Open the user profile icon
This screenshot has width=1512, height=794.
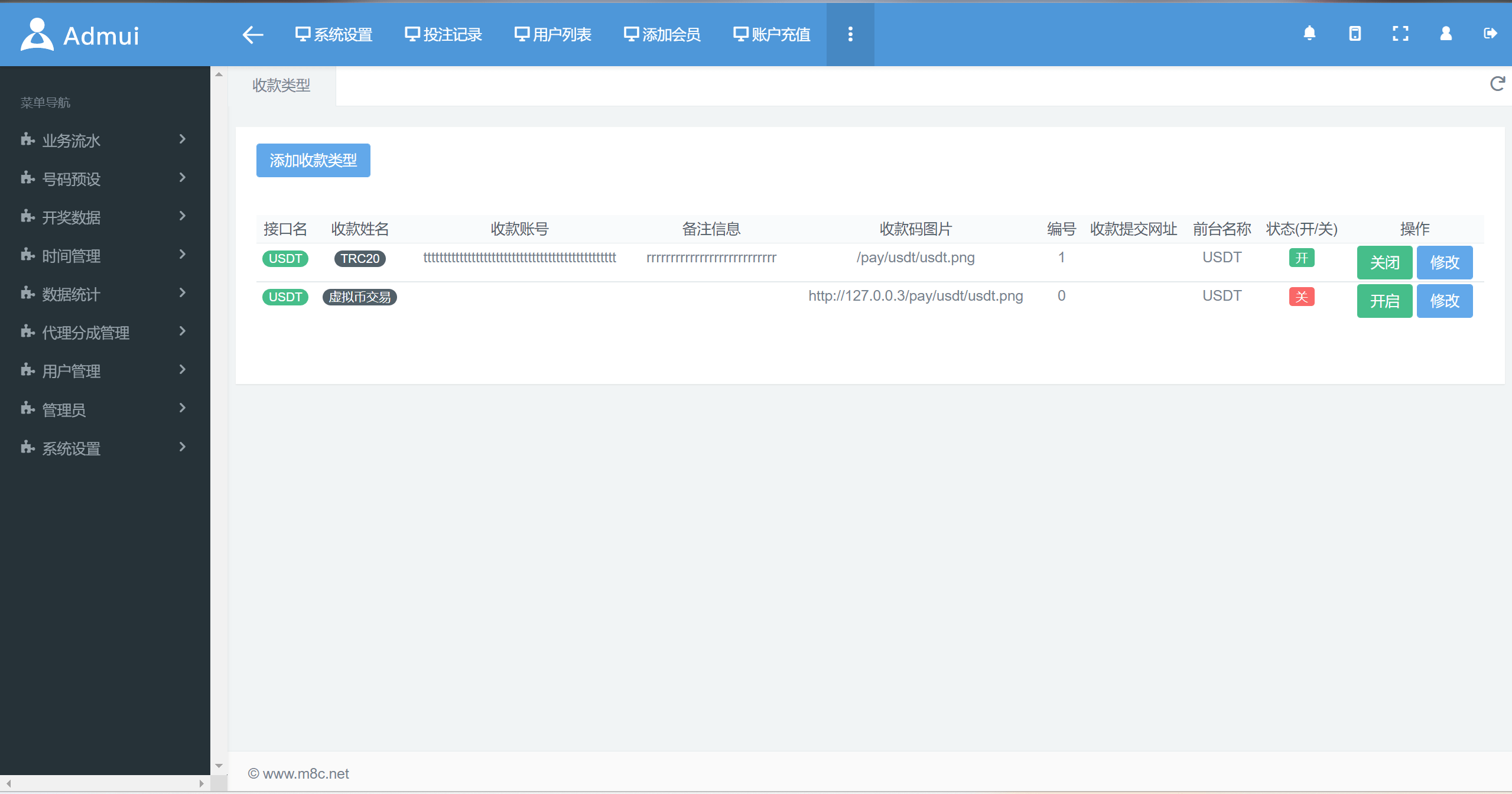pos(1446,34)
